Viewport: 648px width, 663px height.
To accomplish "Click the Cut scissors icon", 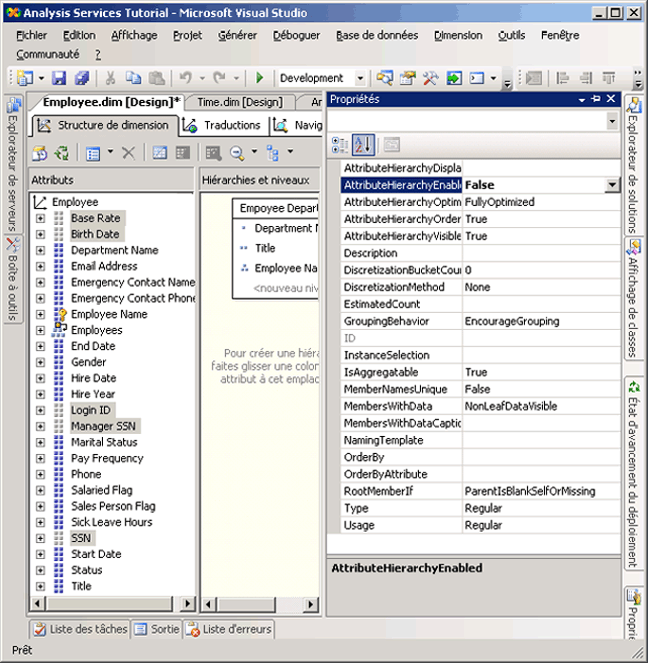I will click(110, 78).
